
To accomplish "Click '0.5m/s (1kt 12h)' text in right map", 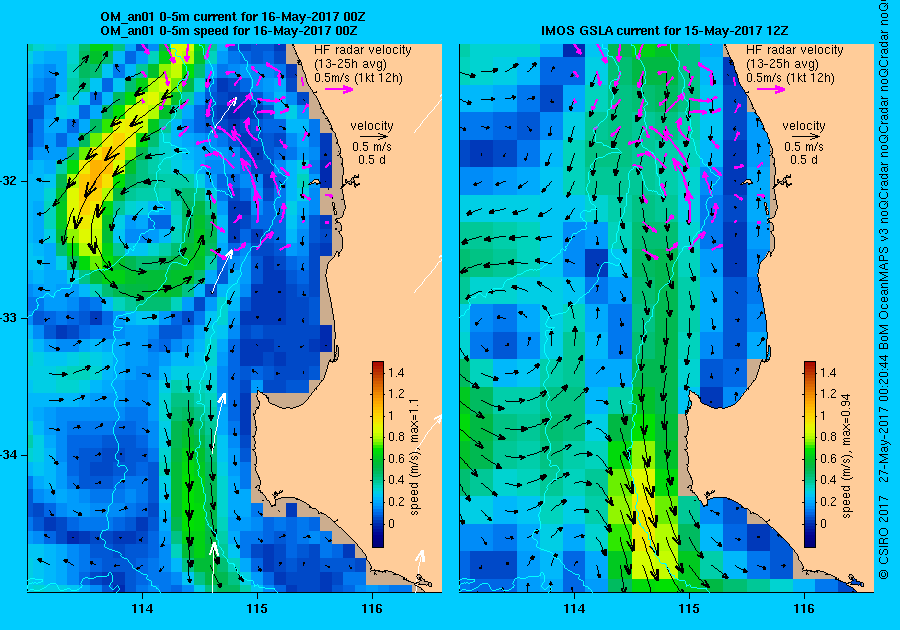I will point(790,77).
